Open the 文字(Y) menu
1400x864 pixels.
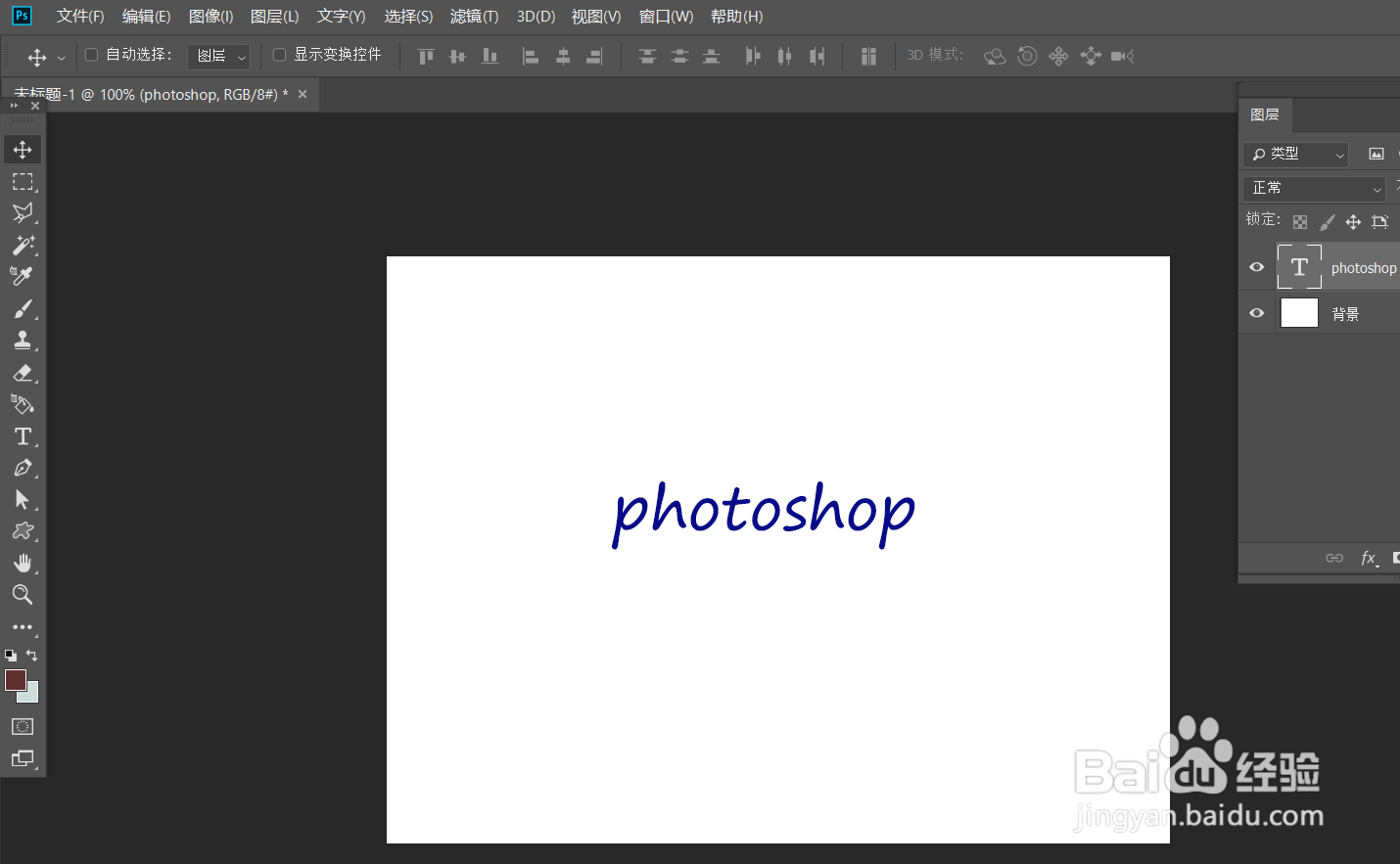click(341, 17)
